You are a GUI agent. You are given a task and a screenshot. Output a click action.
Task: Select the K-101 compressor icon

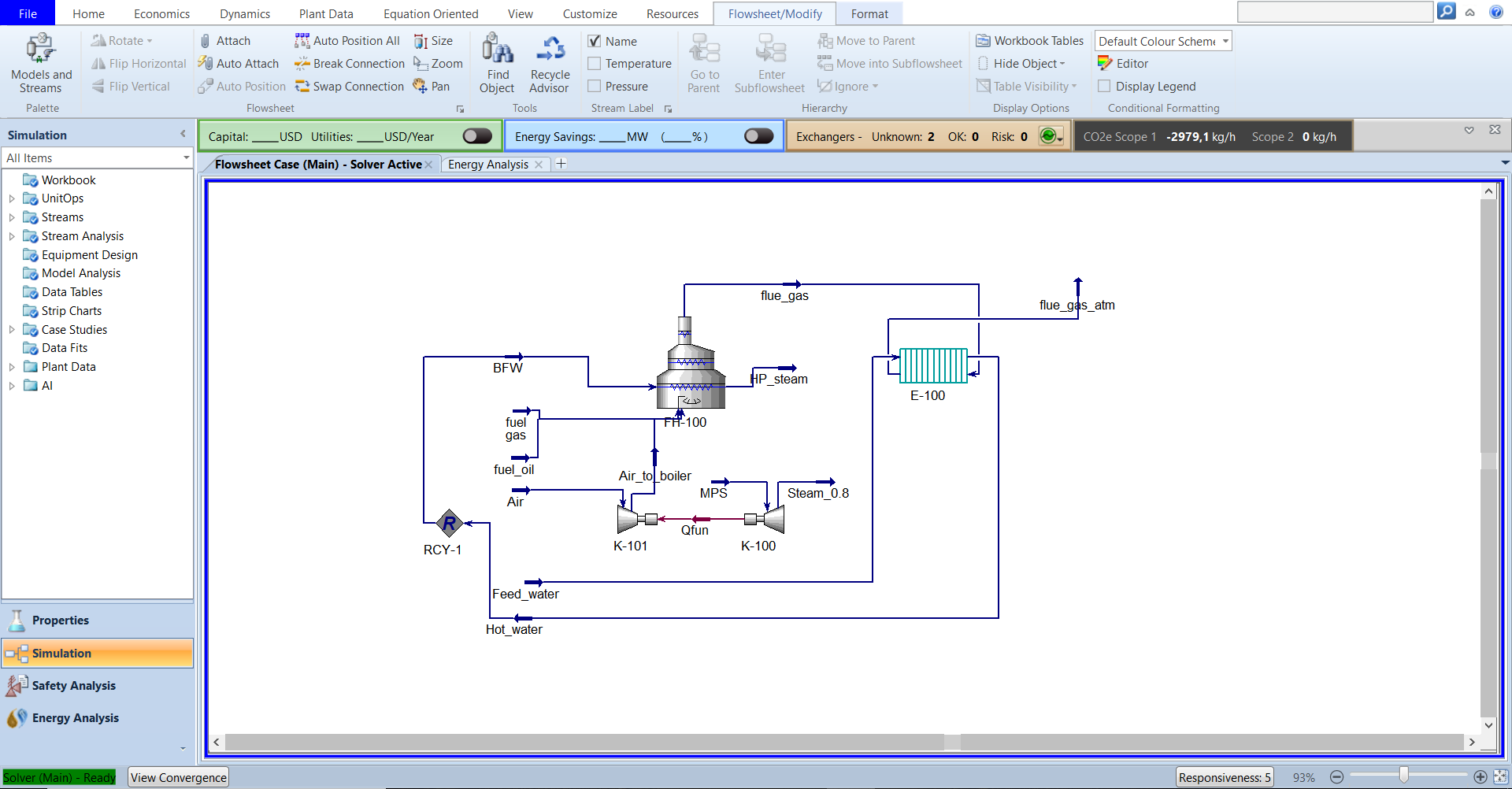tap(636, 519)
